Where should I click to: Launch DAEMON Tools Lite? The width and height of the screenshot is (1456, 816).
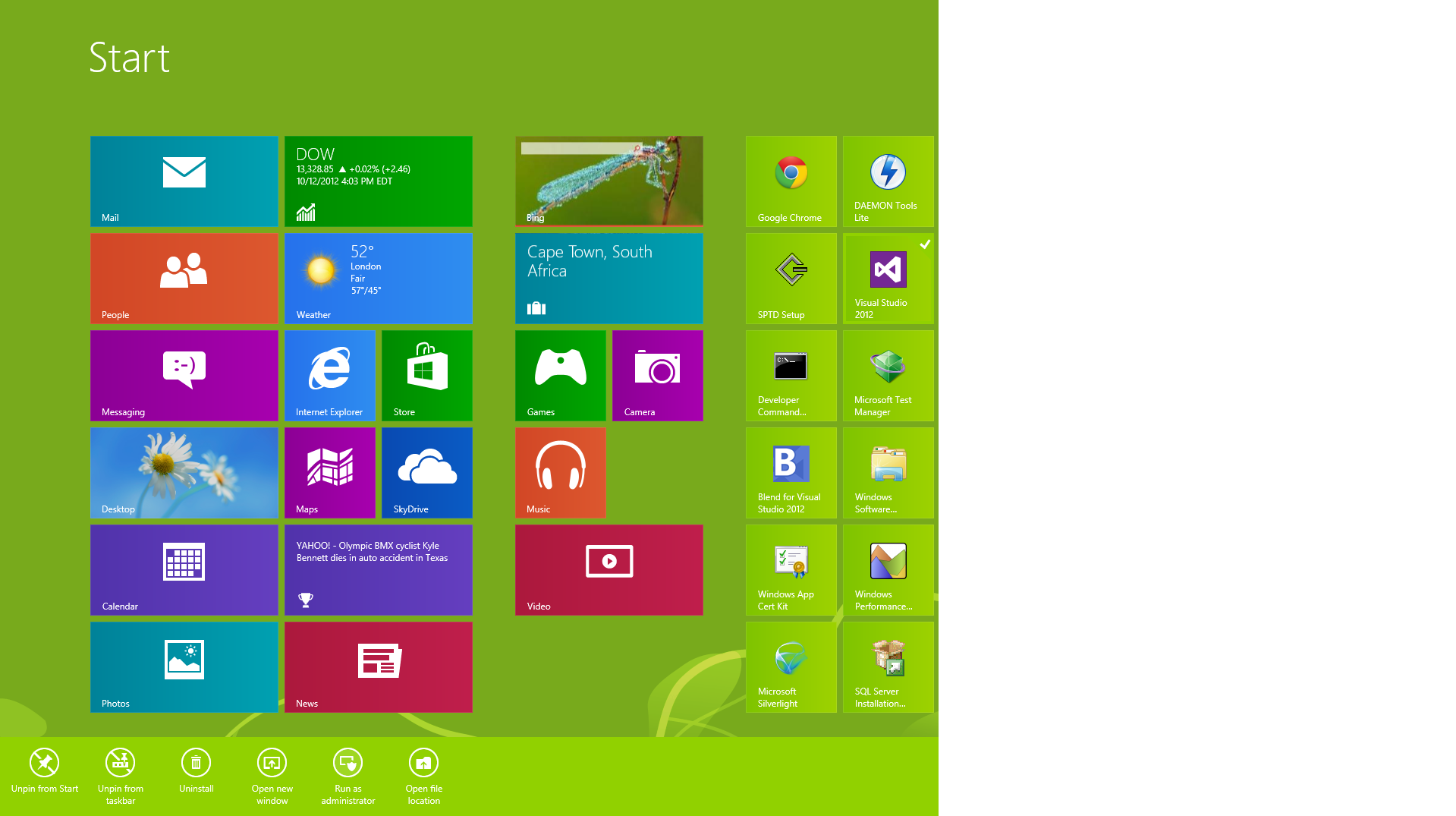click(x=888, y=181)
